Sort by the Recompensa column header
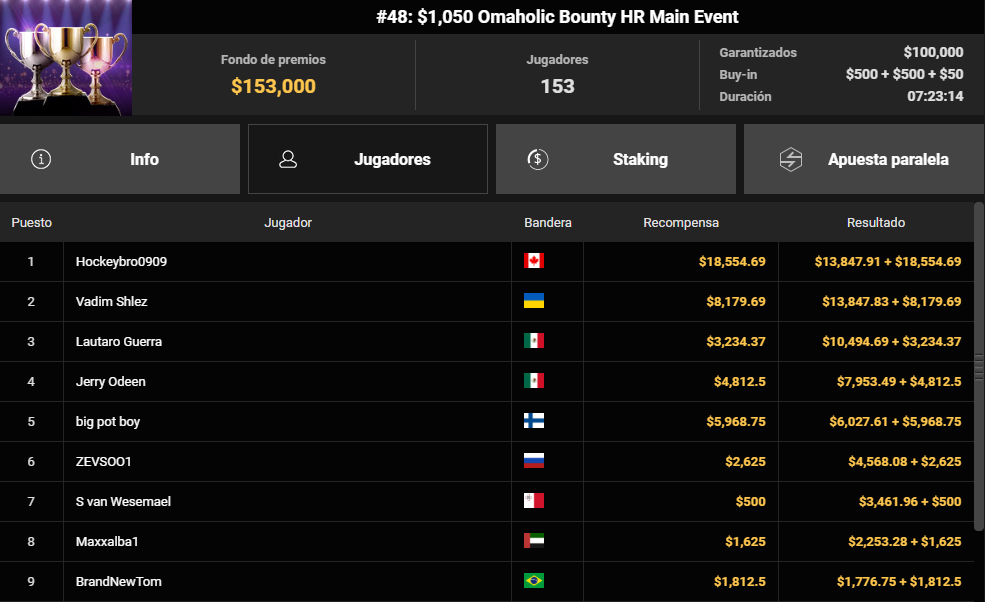Viewport: 985px width, 602px height. coord(680,223)
